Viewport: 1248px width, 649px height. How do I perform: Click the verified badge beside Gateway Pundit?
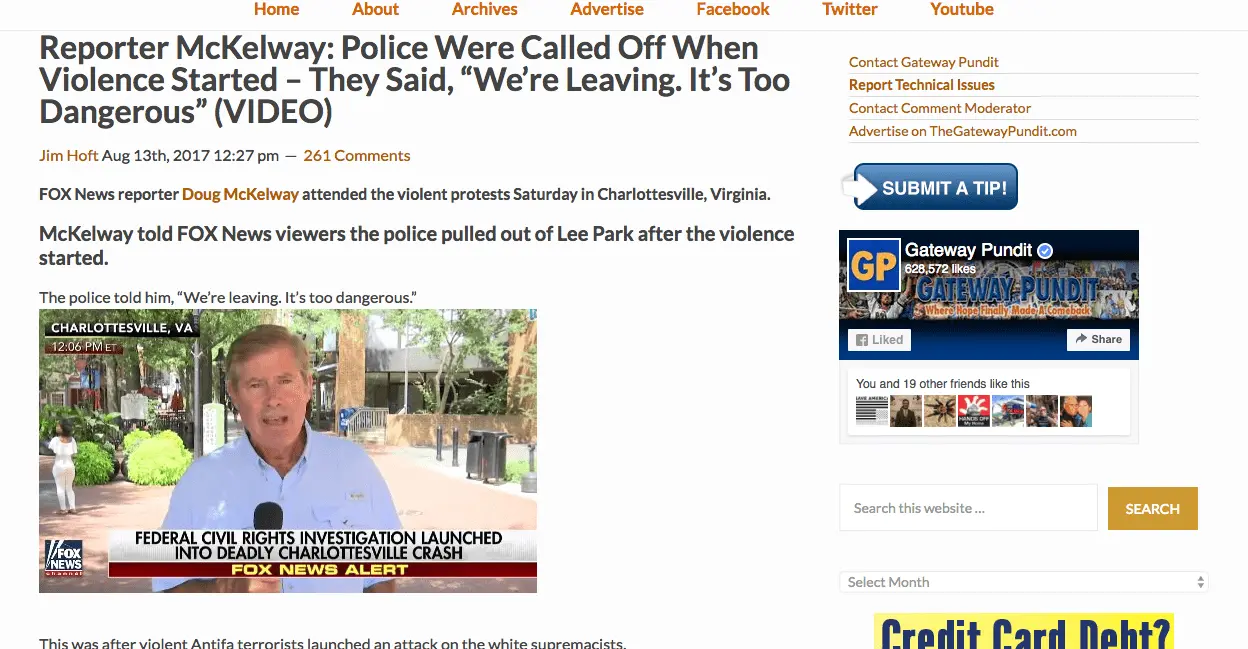click(x=1045, y=250)
